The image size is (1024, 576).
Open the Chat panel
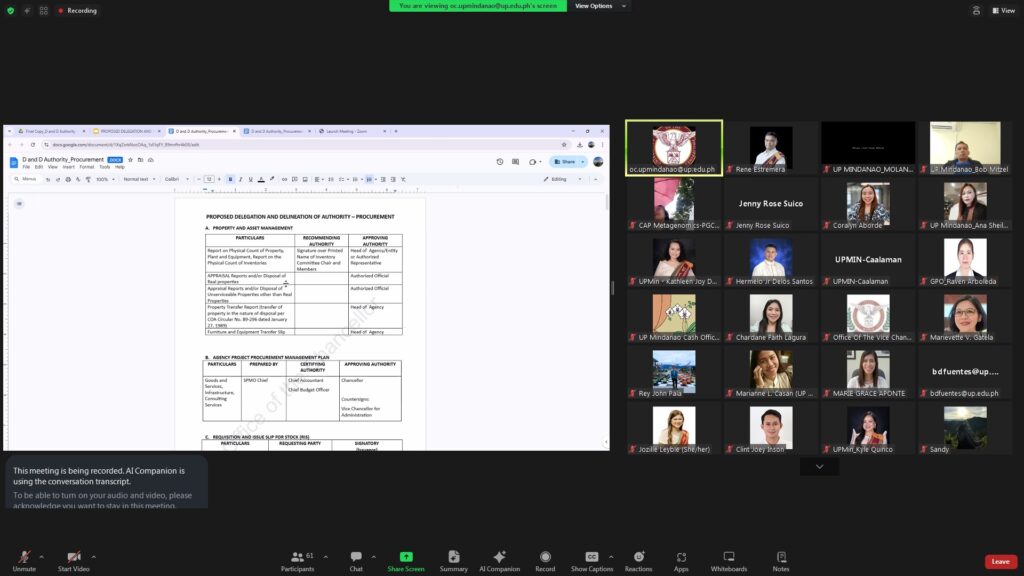click(x=356, y=560)
